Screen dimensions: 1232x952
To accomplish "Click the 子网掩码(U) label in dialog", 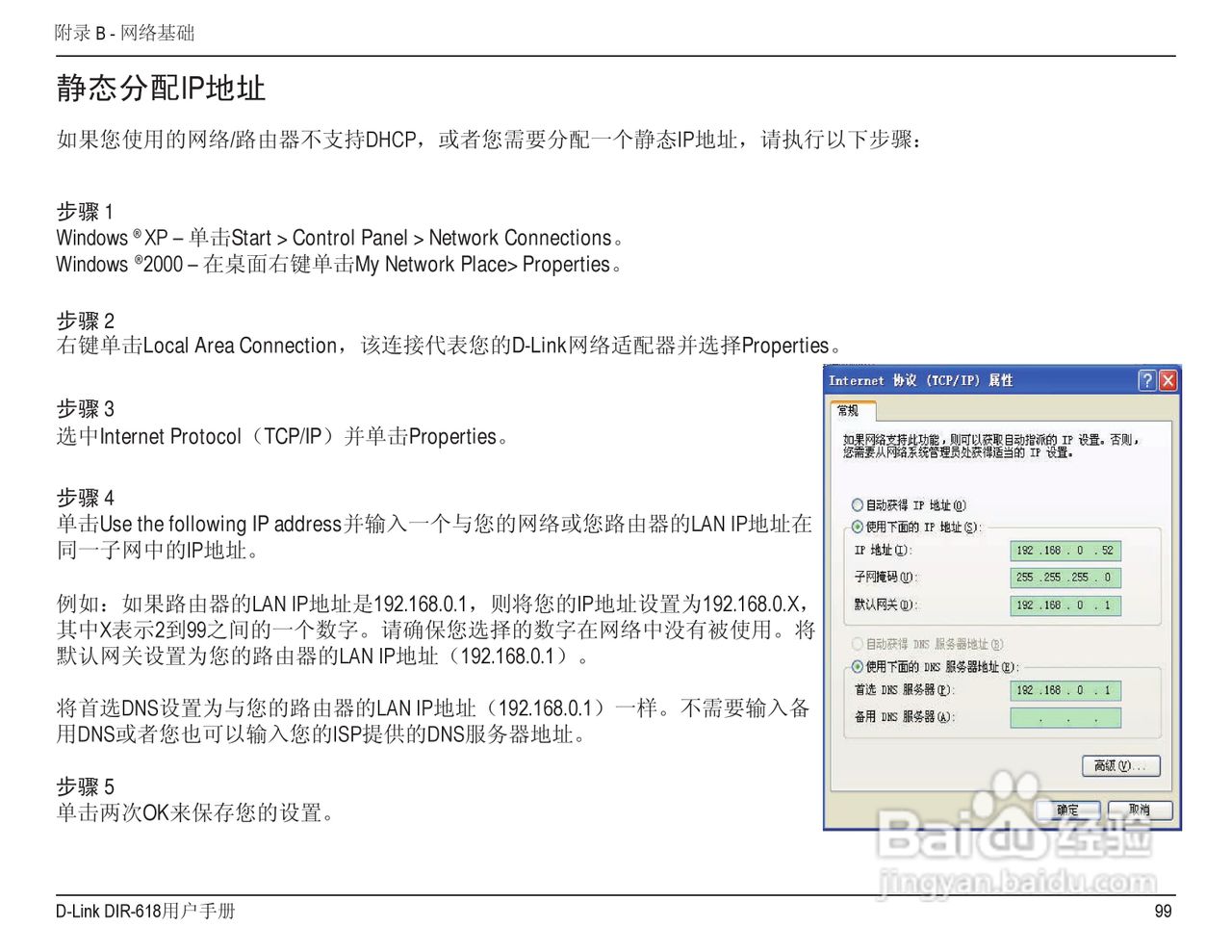I will (x=885, y=578).
